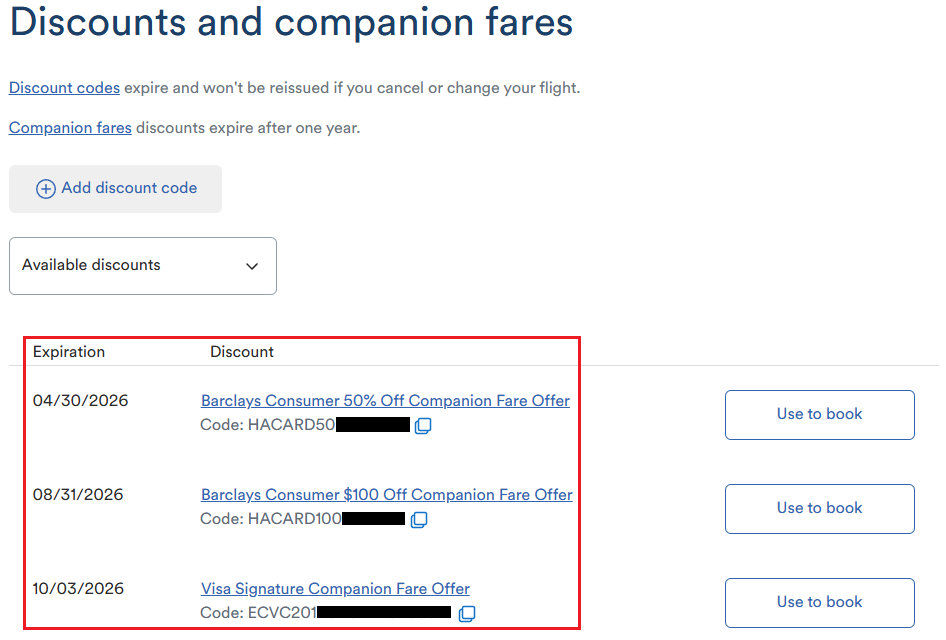
Task: Click the Expiration column header
Action: coord(69,352)
